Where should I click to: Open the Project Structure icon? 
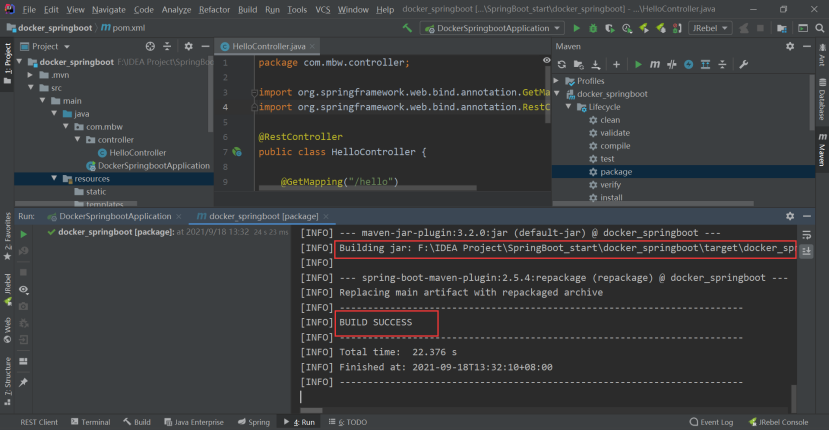782,28
